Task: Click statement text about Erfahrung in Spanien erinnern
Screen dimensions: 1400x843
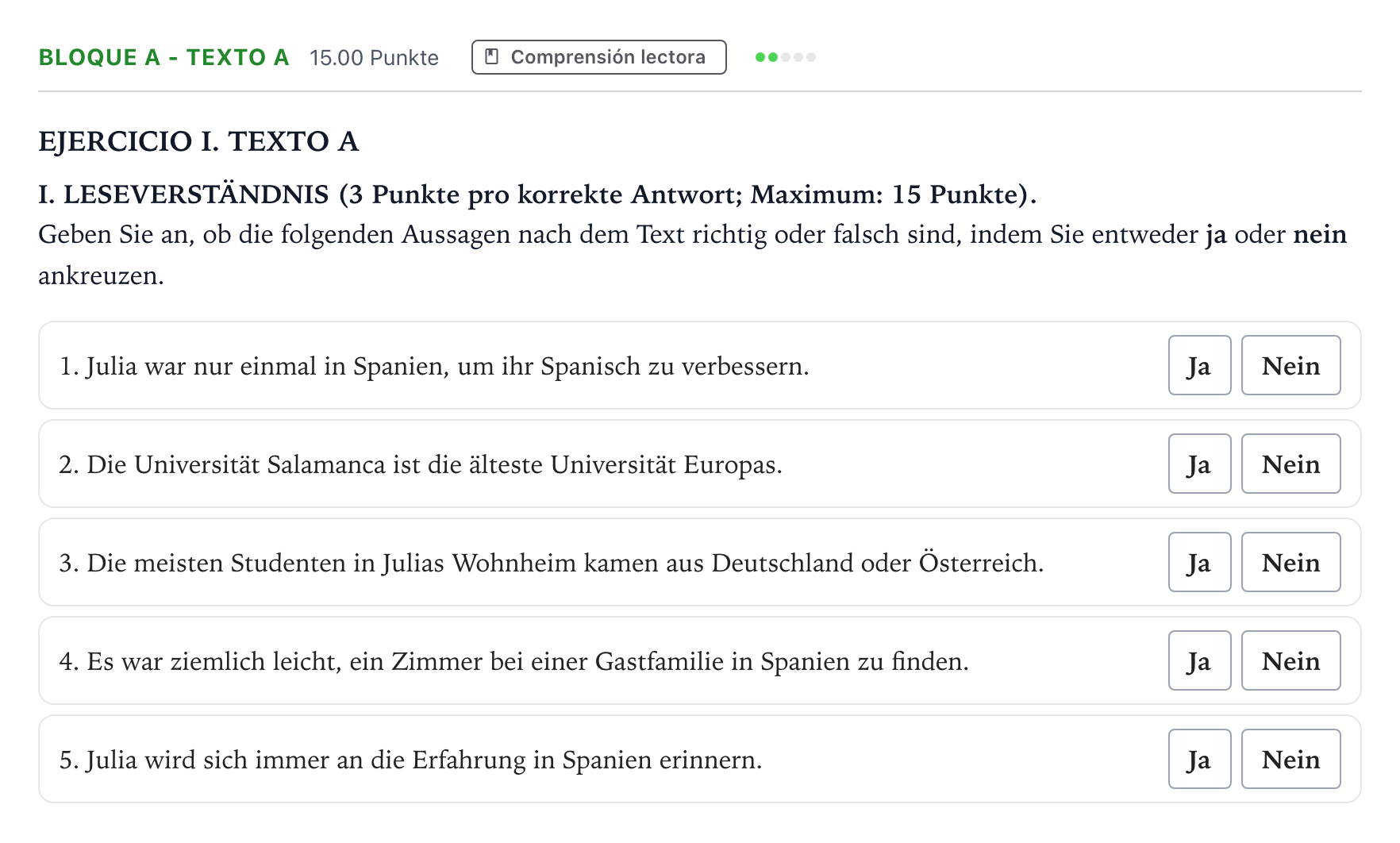Action: pos(410,760)
